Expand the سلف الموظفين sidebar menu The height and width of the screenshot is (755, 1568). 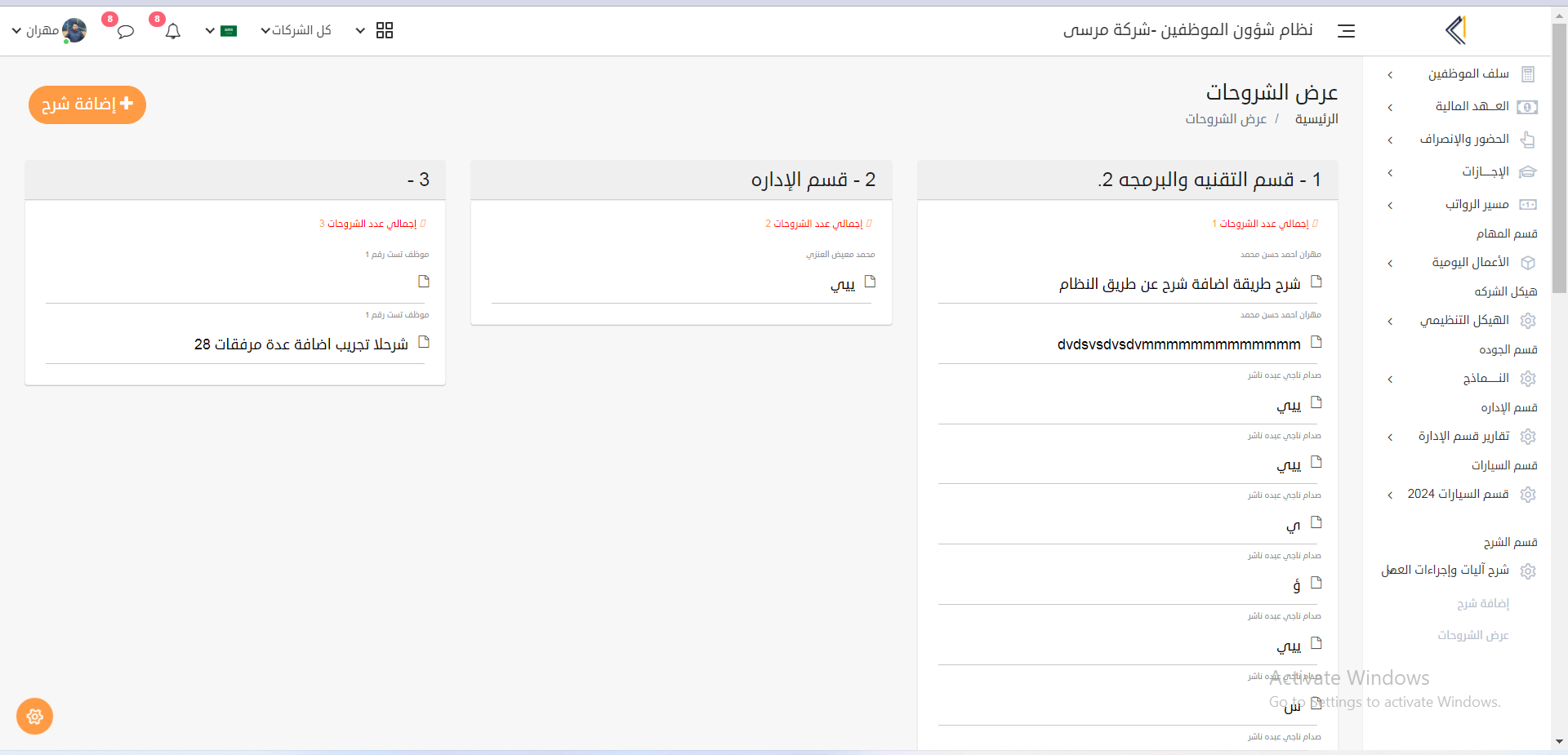click(1468, 74)
